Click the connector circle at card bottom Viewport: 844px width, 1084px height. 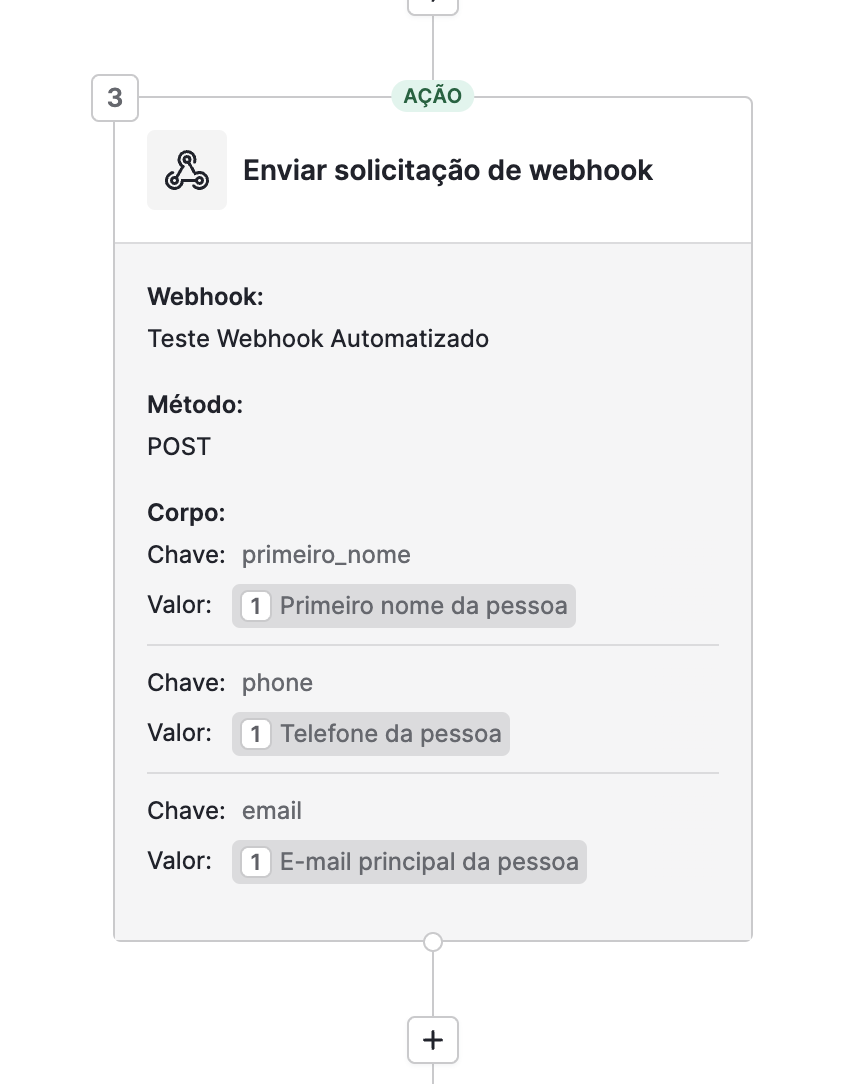point(433,942)
